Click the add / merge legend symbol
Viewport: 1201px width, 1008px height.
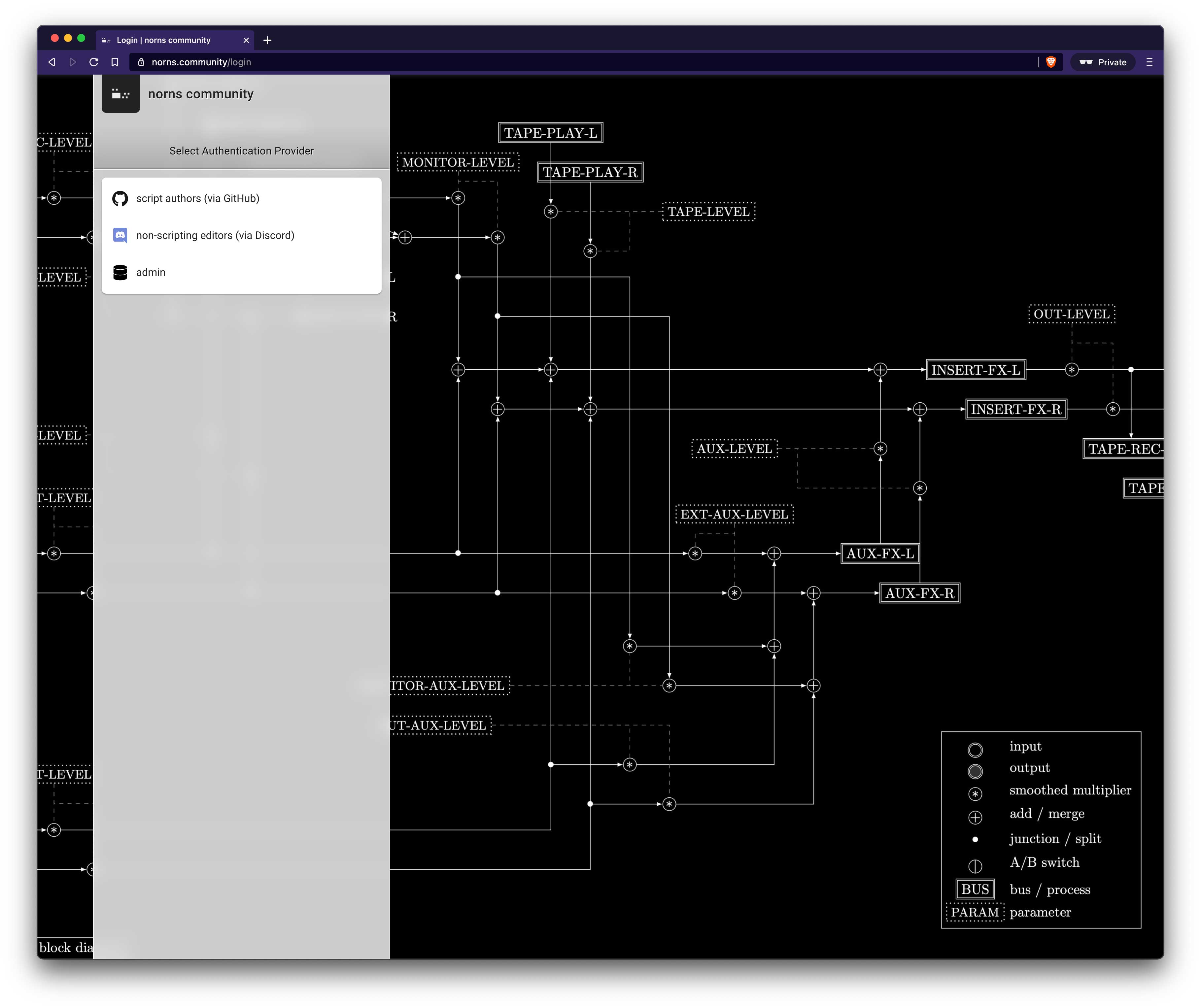pyautogui.click(x=975, y=818)
